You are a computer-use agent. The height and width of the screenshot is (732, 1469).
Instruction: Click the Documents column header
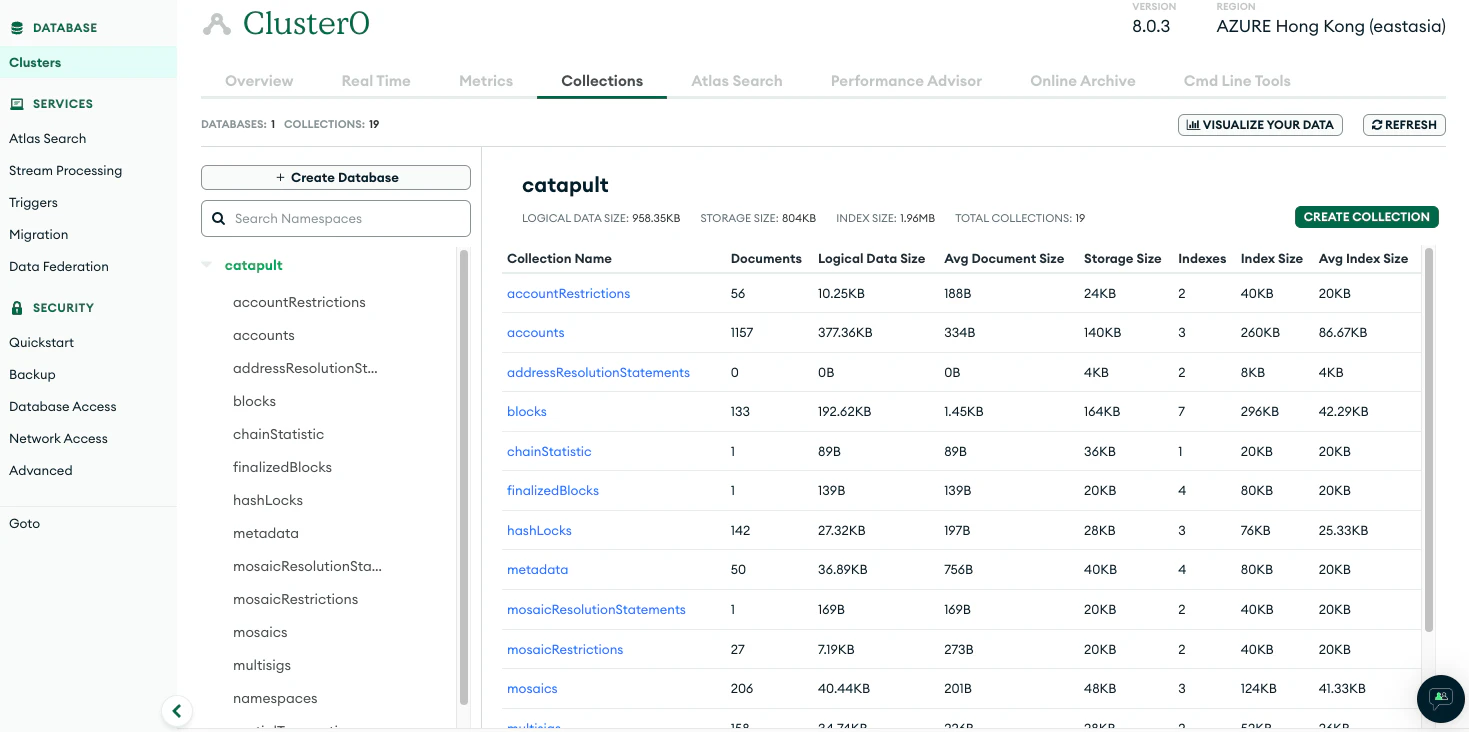[x=766, y=259]
